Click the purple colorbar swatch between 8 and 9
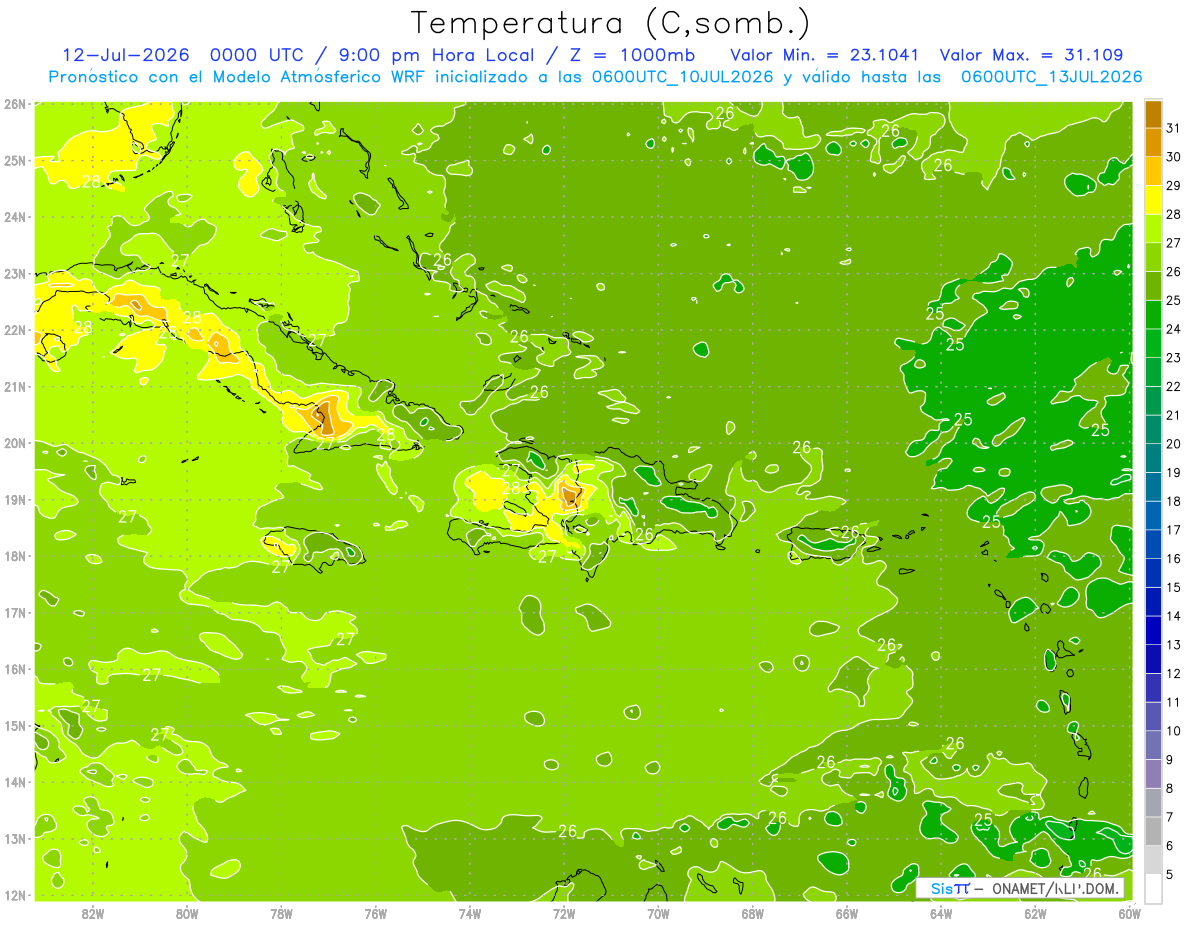This screenshot has height=927, width=1200. 1153,773
